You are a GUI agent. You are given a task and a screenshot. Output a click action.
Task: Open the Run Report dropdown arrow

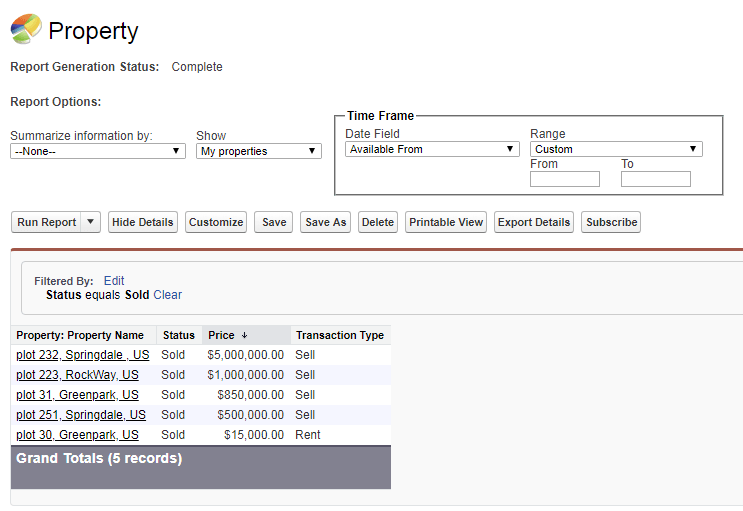click(x=91, y=222)
